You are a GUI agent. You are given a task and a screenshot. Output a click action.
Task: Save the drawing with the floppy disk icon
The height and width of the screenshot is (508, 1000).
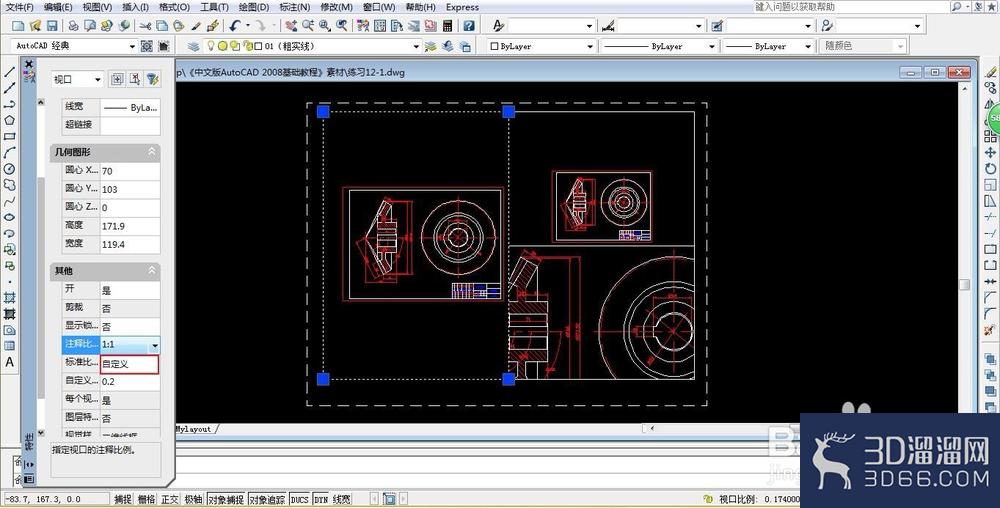[52, 25]
